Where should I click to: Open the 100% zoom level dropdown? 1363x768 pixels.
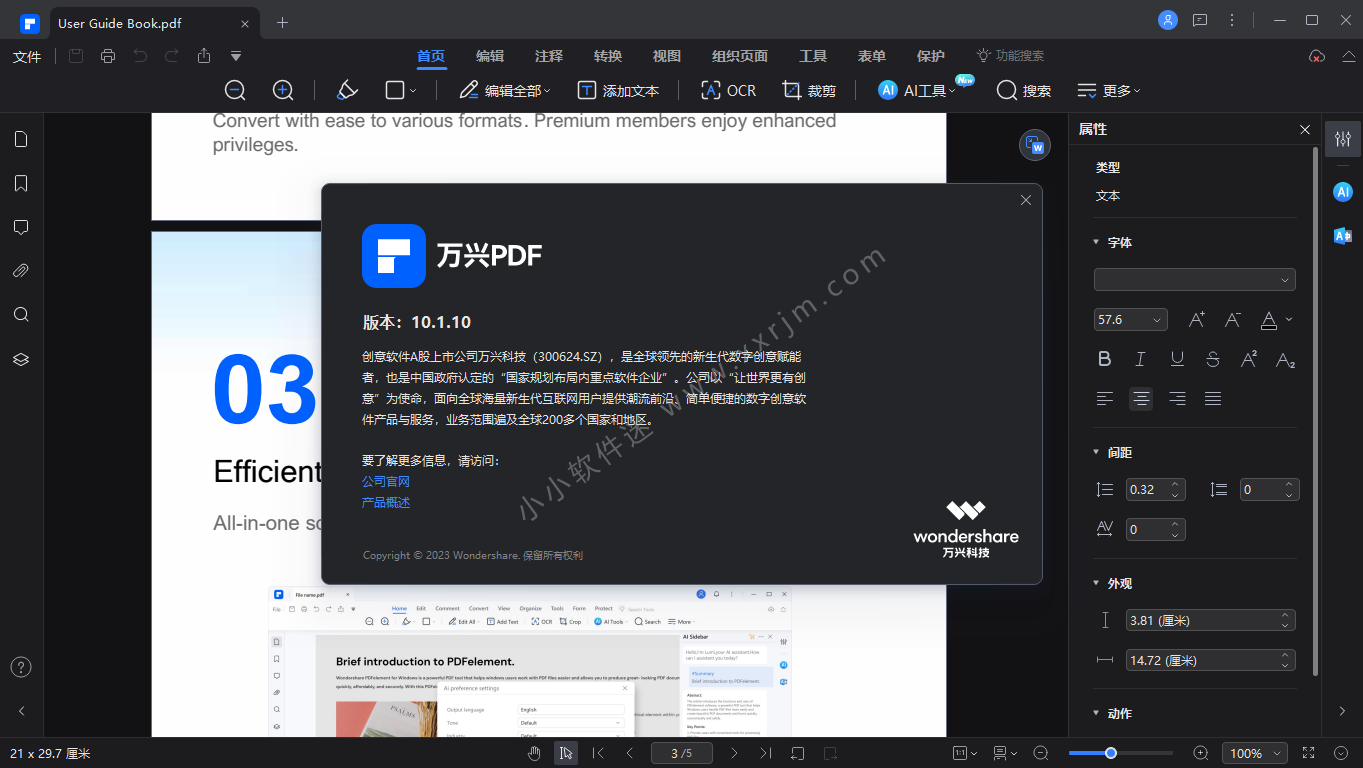tap(1254, 753)
